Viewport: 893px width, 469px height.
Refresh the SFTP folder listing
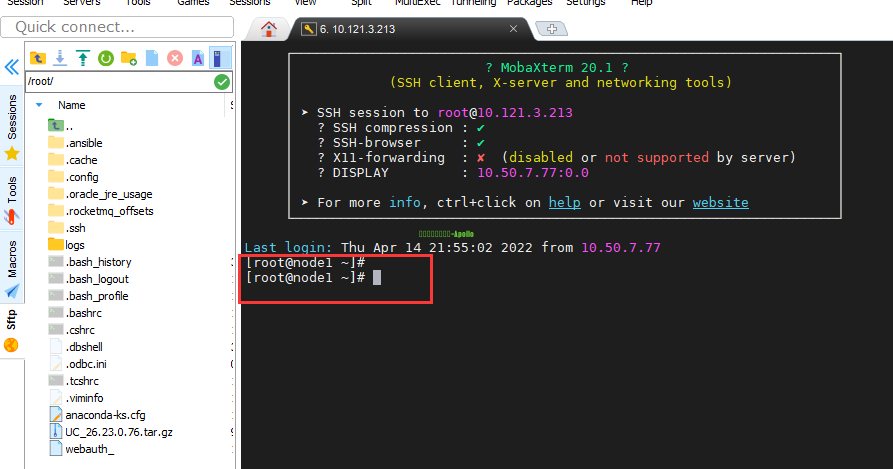(x=105, y=58)
